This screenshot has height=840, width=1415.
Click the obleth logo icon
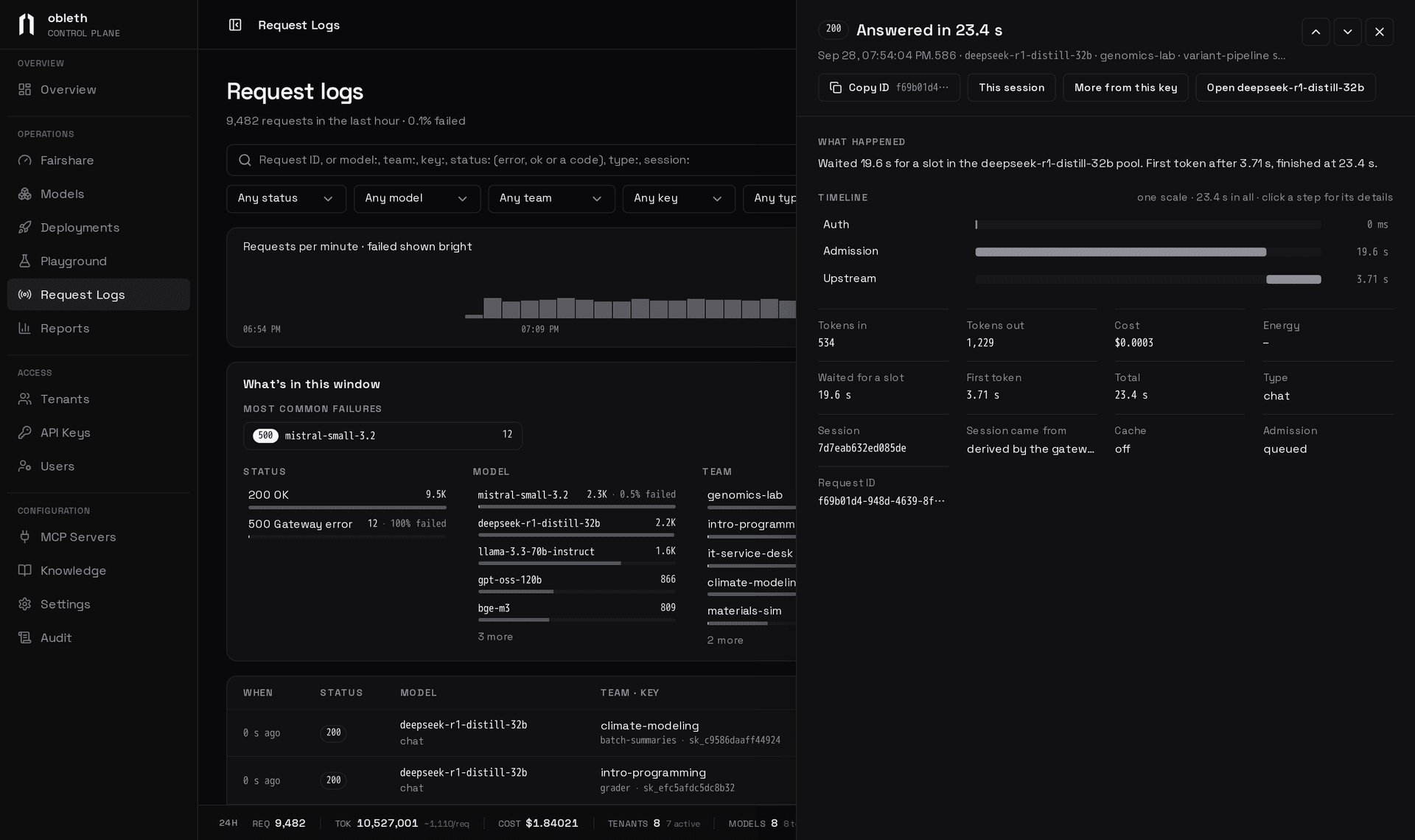tap(27, 24)
